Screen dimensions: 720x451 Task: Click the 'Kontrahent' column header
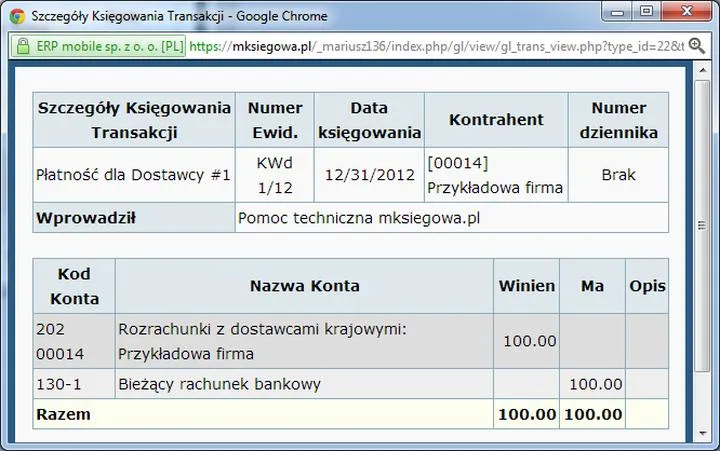coord(496,120)
